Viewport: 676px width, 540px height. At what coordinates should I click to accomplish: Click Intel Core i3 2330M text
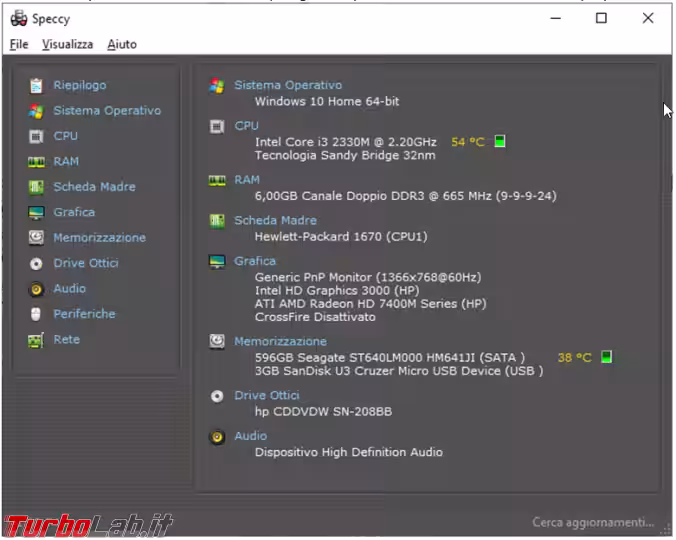coord(345,142)
